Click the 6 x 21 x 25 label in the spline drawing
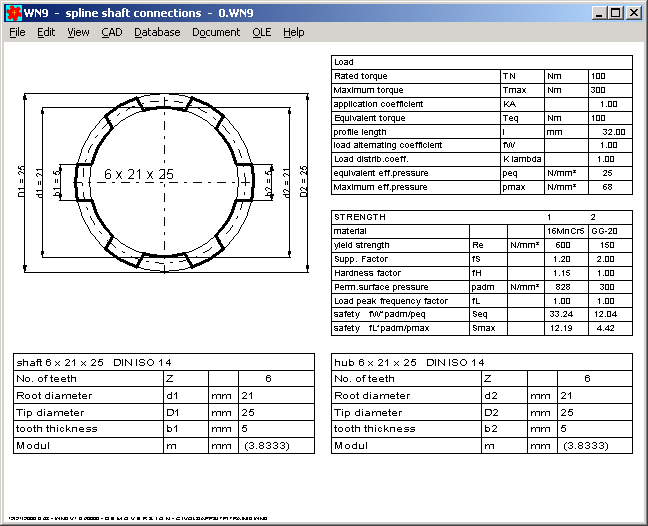Viewport: 648px width, 526px height. 138,174
